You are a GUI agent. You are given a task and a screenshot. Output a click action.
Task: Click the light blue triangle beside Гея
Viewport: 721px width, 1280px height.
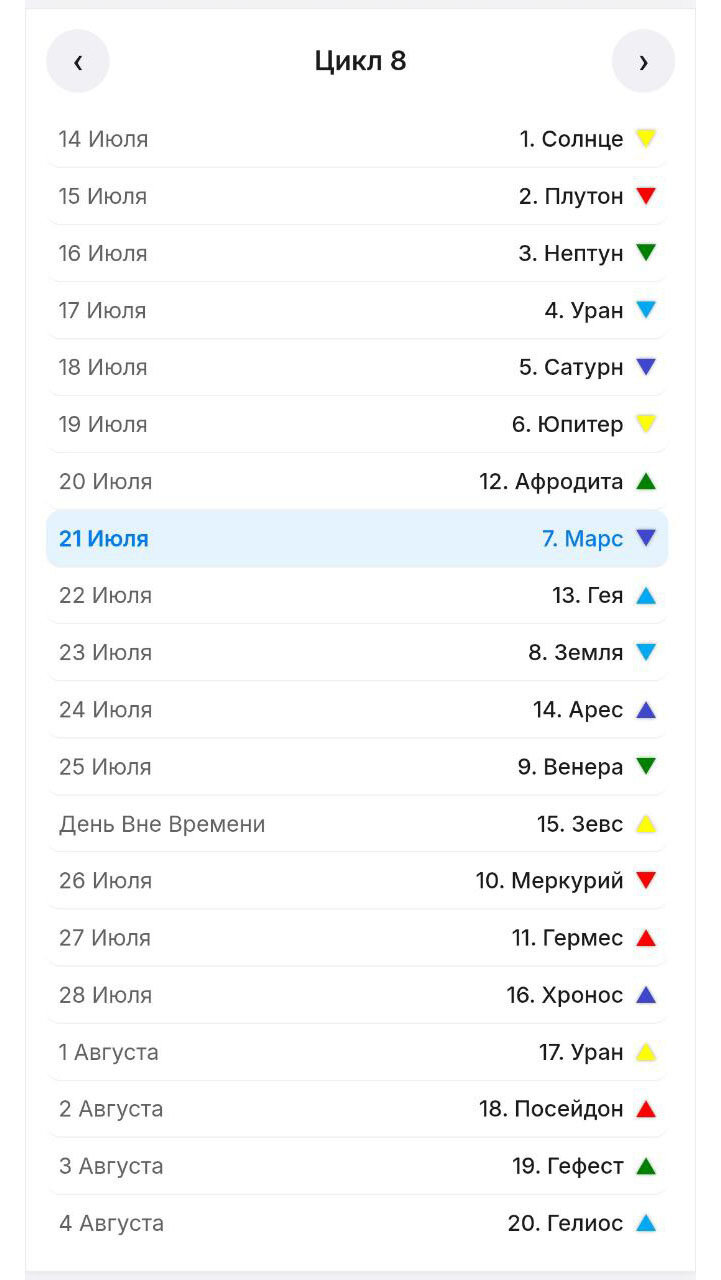(646, 595)
